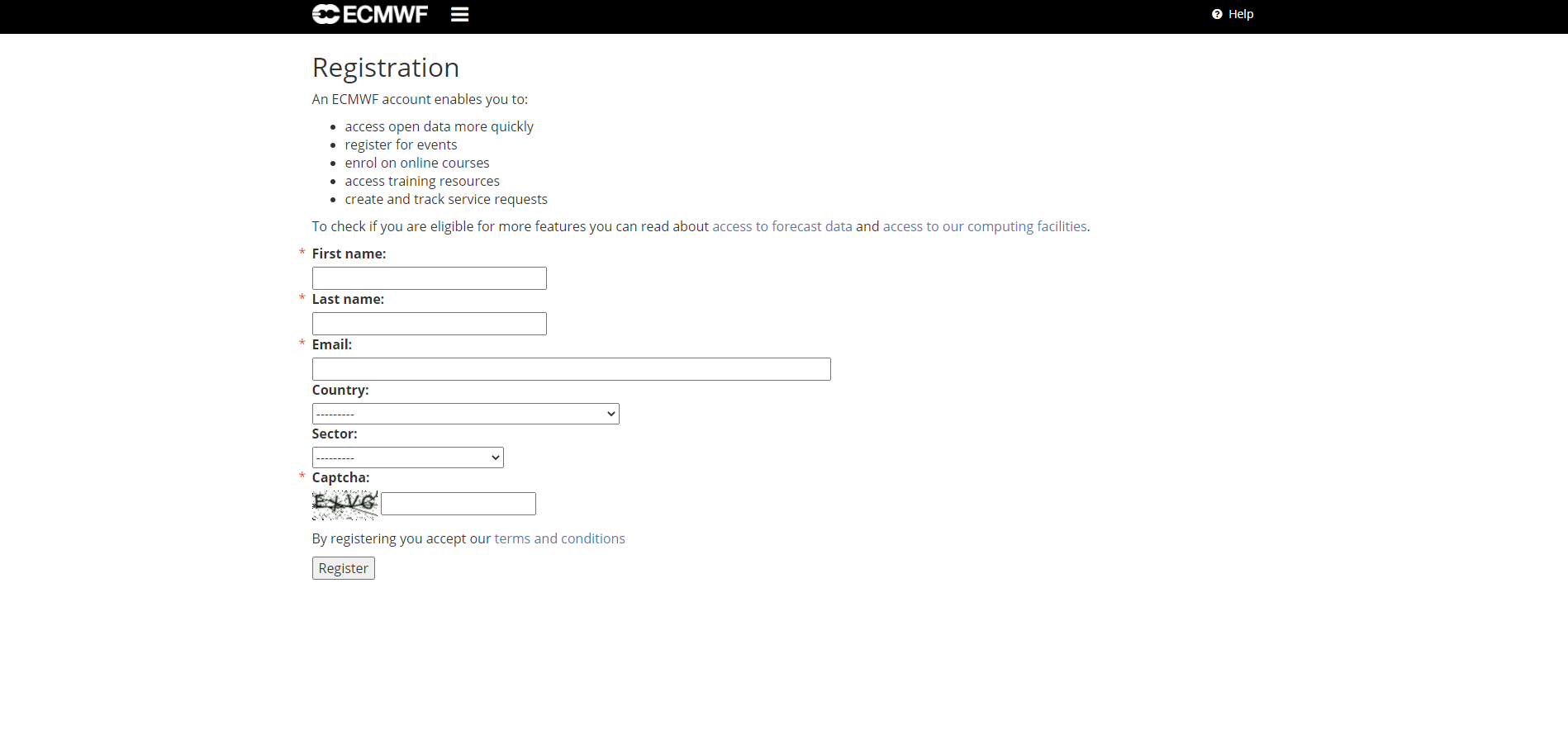Click the 'Email:' label

(x=331, y=344)
